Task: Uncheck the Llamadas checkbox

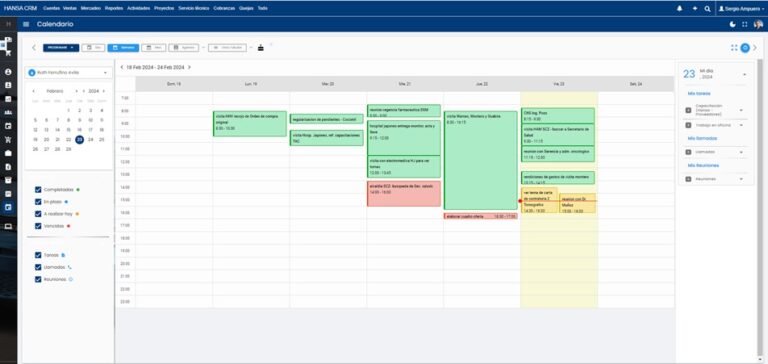Action: tap(38, 267)
